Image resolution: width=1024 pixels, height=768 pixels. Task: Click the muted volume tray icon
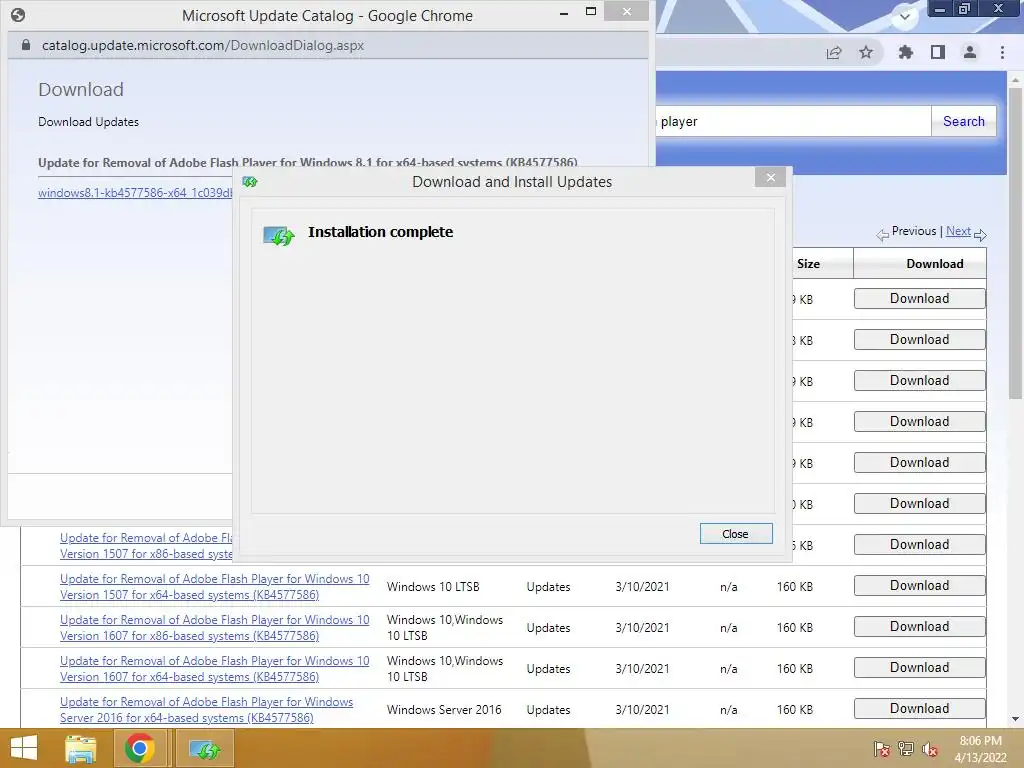click(930, 749)
